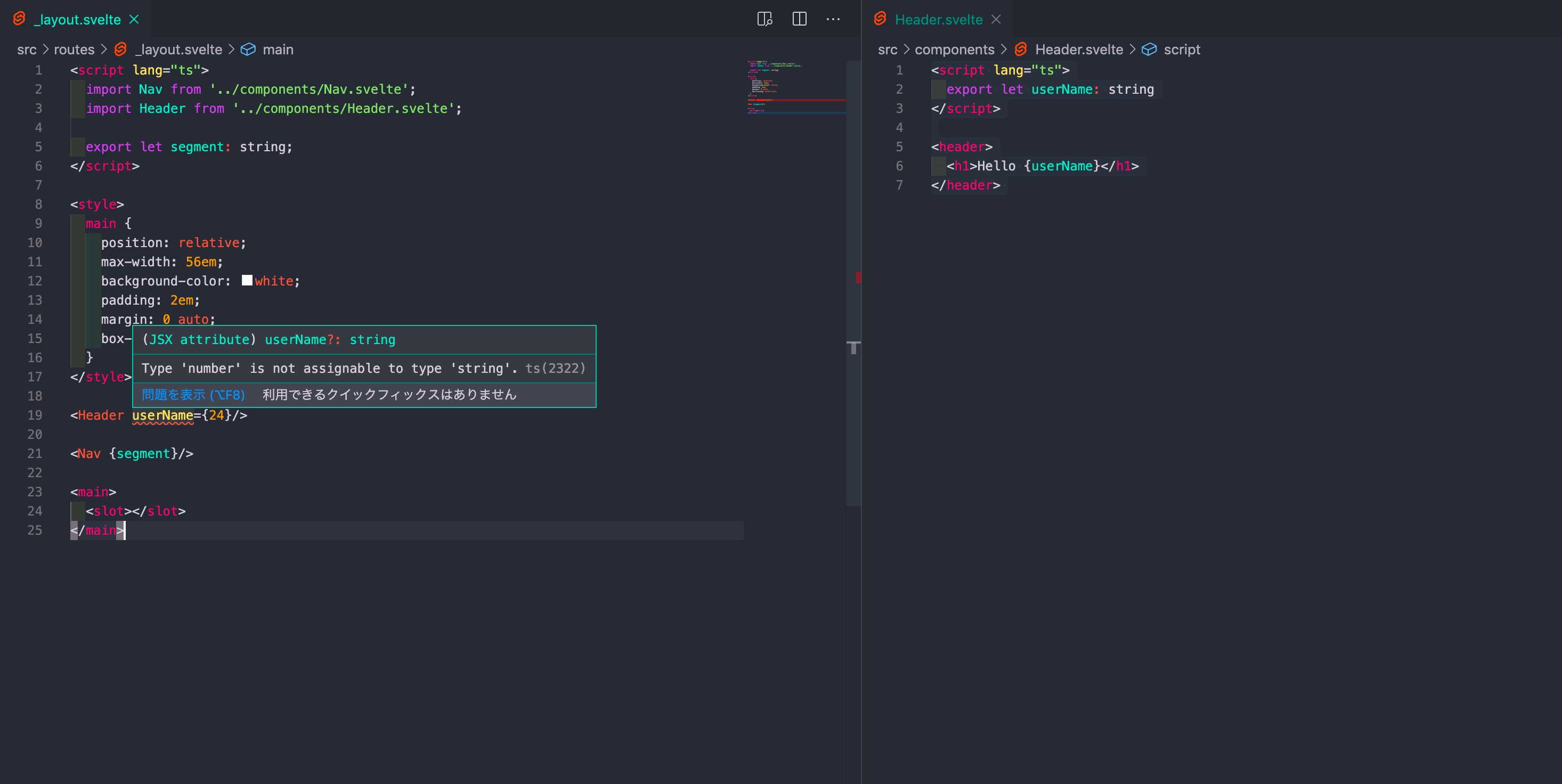The width and height of the screenshot is (1562, 784).
Task: Open the components breadcrumb folder dropdown
Action: tap(954, 50)
